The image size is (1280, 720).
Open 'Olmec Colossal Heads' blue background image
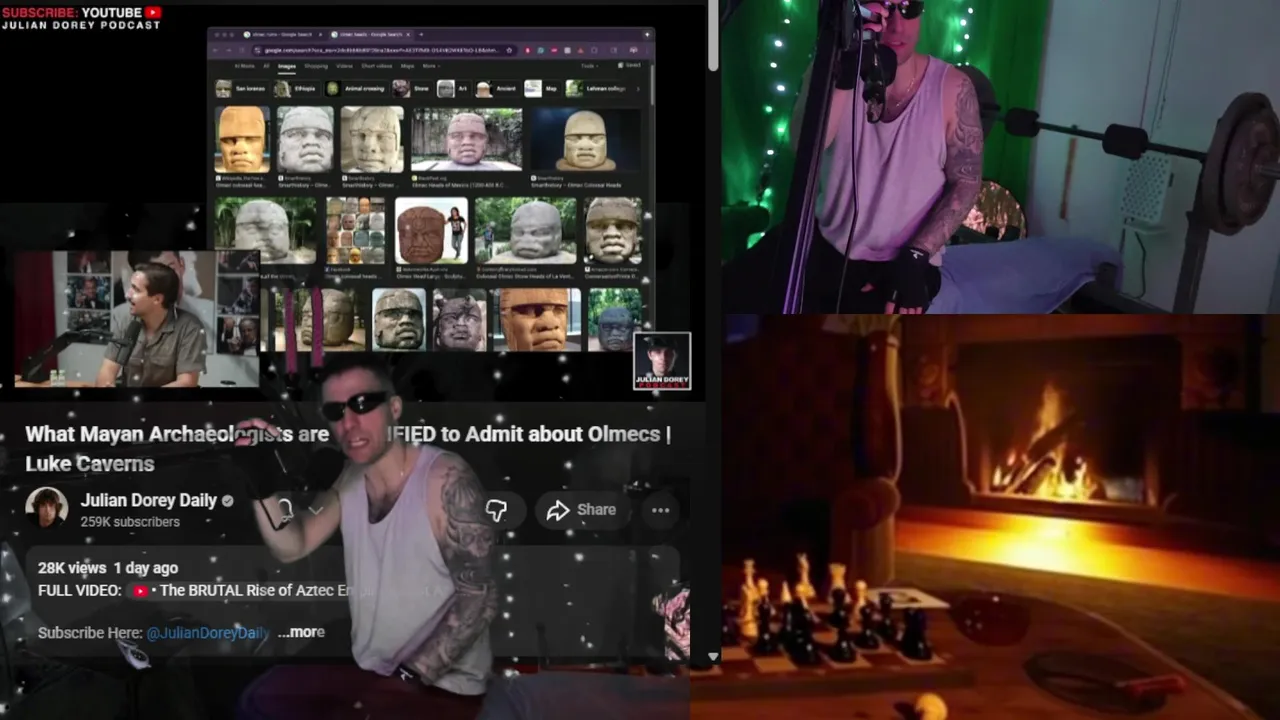coord(586,139)
